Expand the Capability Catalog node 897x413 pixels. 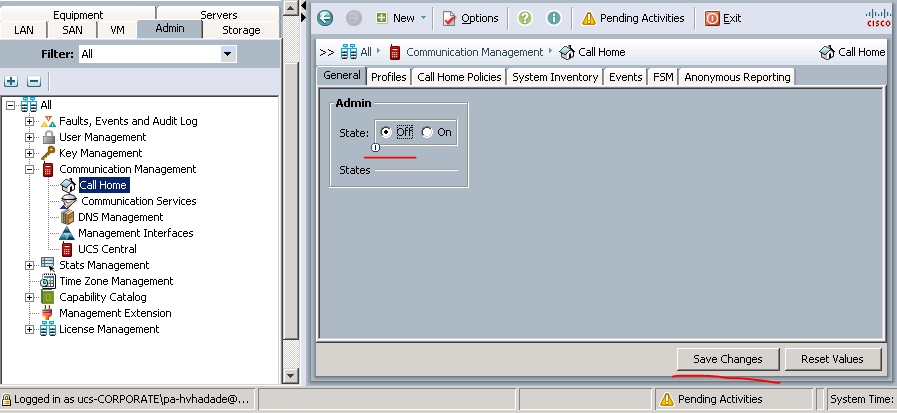(29, 297)
